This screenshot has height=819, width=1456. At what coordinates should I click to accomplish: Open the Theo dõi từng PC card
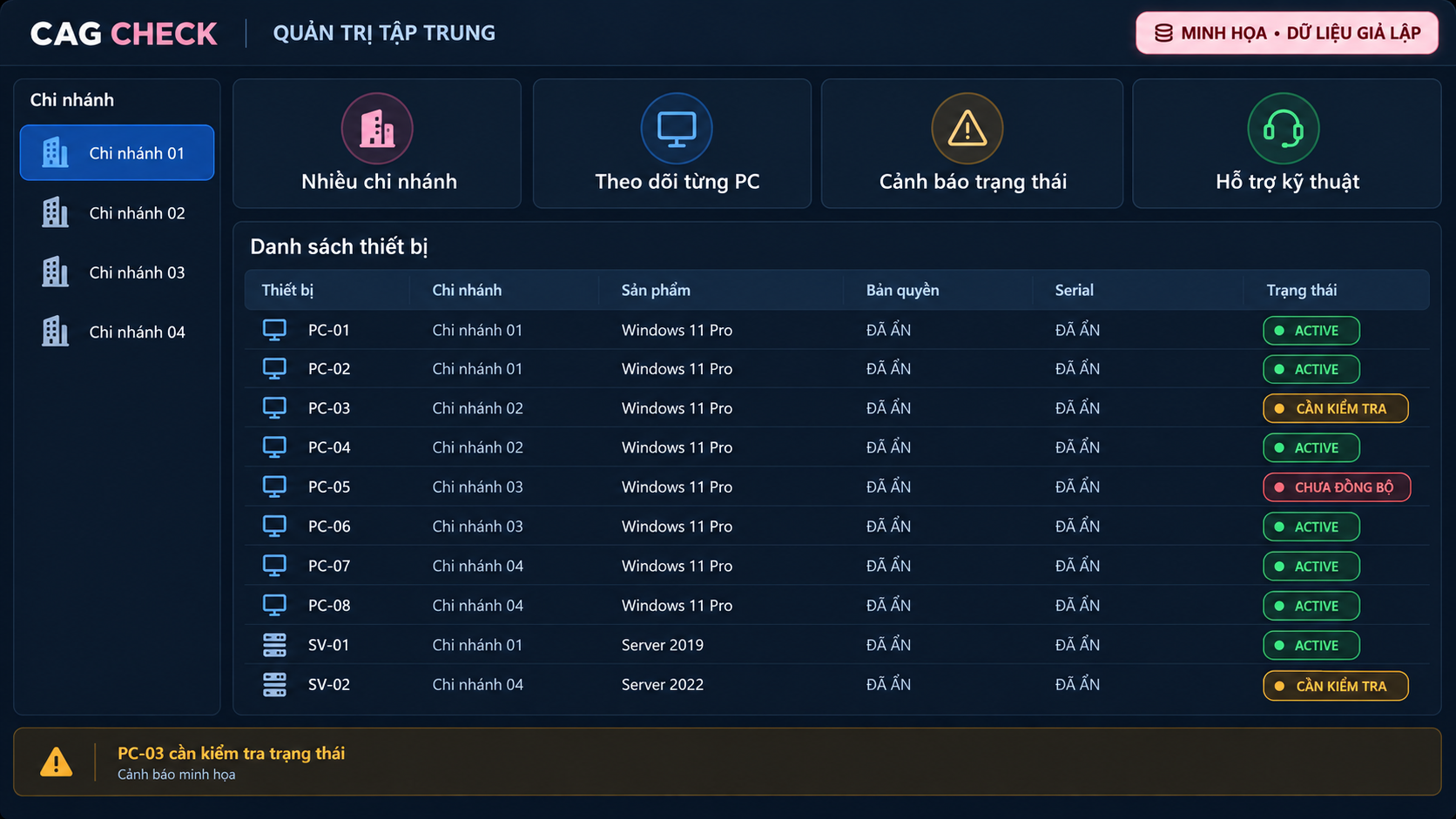(x=672, y=144)
